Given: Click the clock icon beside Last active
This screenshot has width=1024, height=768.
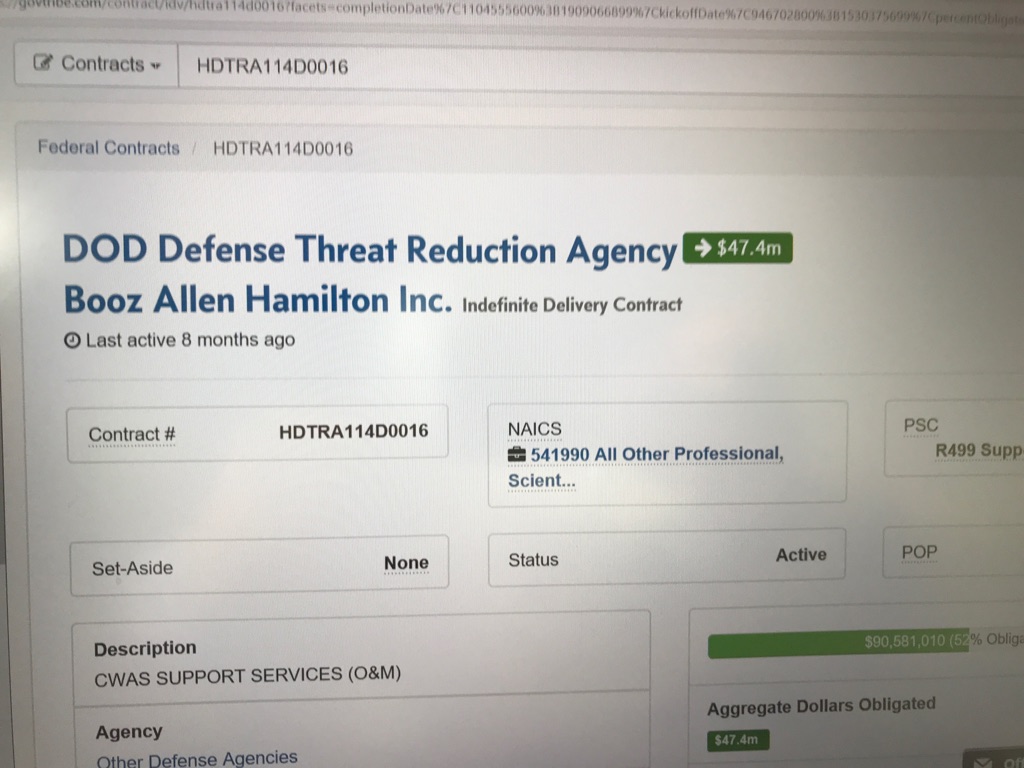Looking at the screenshot, I should pos(72,341).
